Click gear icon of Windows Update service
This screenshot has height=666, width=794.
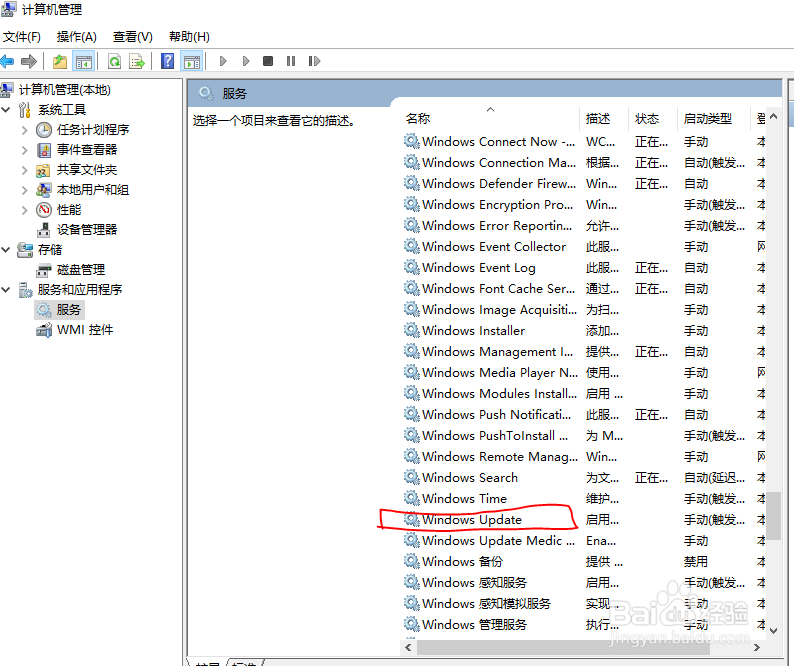point(412,520)
